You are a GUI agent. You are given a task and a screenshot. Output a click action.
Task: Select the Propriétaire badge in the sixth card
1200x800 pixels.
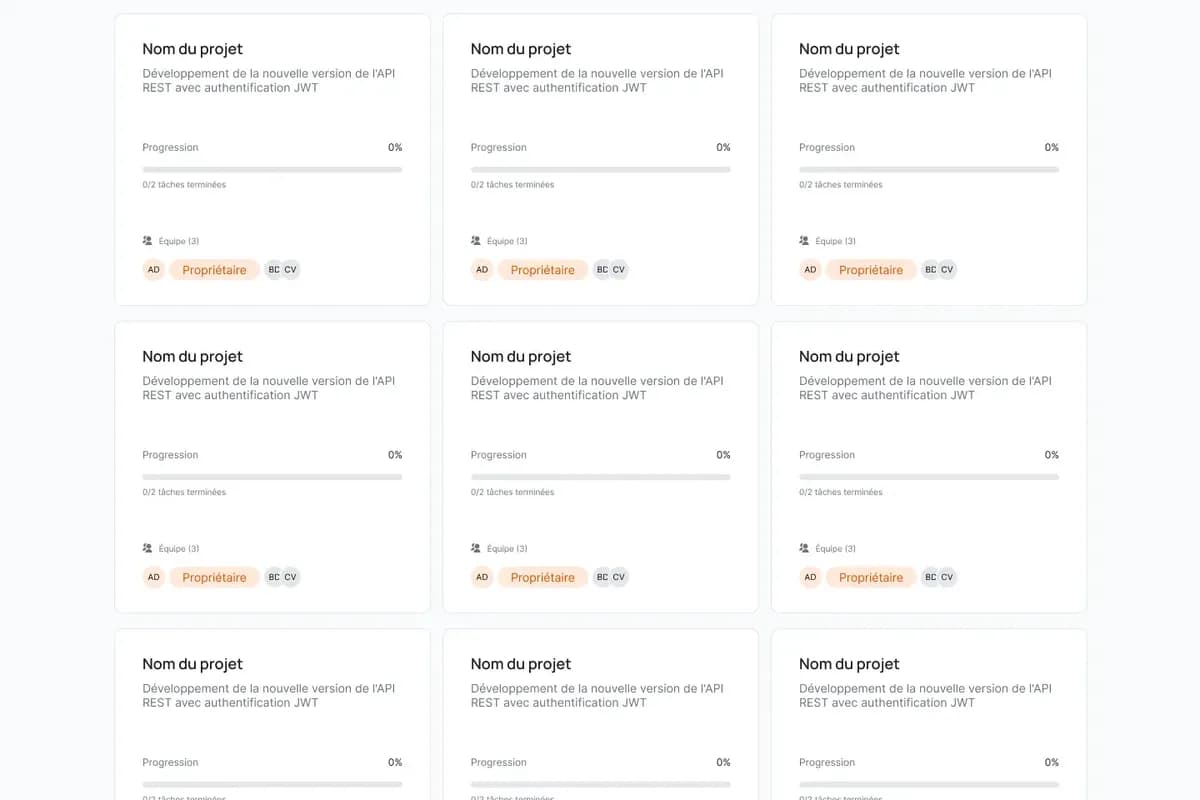(871, 577)
